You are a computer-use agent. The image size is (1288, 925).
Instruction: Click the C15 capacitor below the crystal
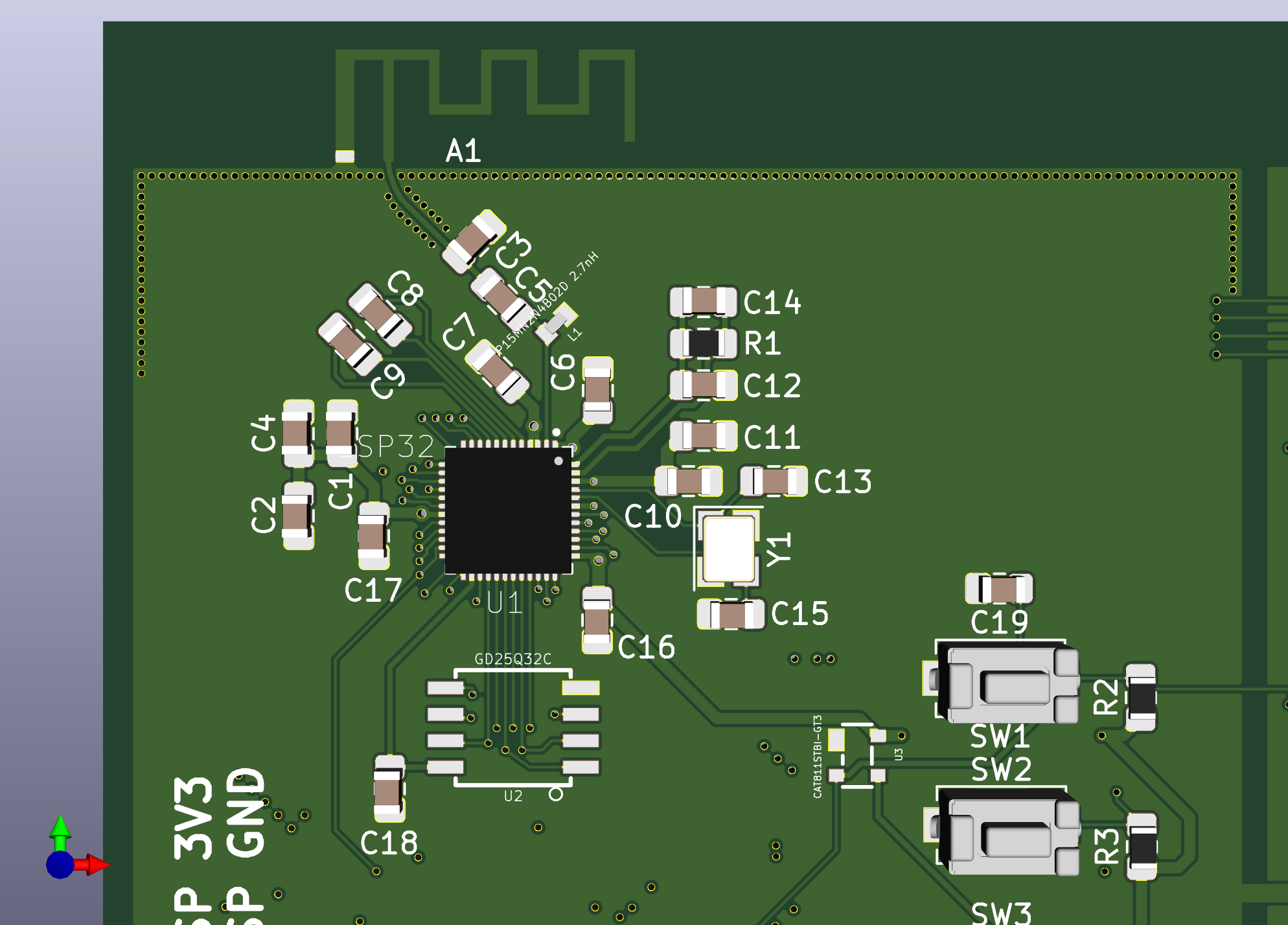click(x=731, y=614)
